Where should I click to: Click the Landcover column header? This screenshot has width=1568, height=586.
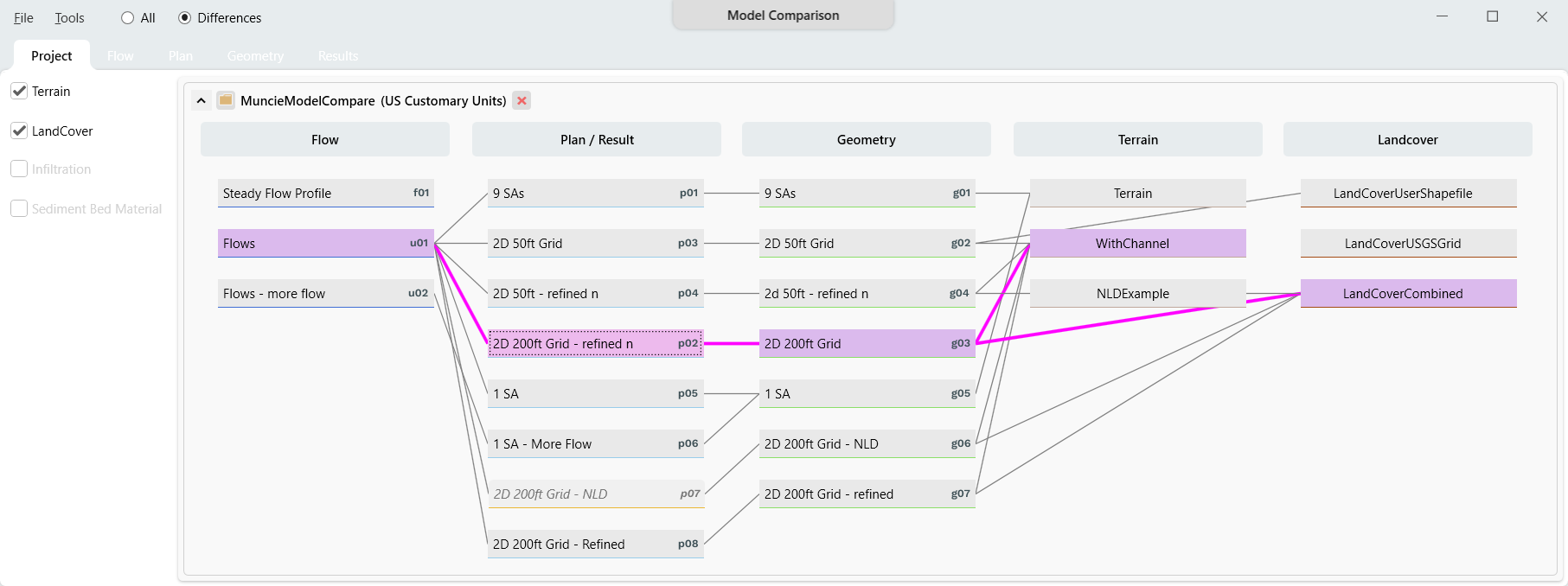click(1407, 139)
